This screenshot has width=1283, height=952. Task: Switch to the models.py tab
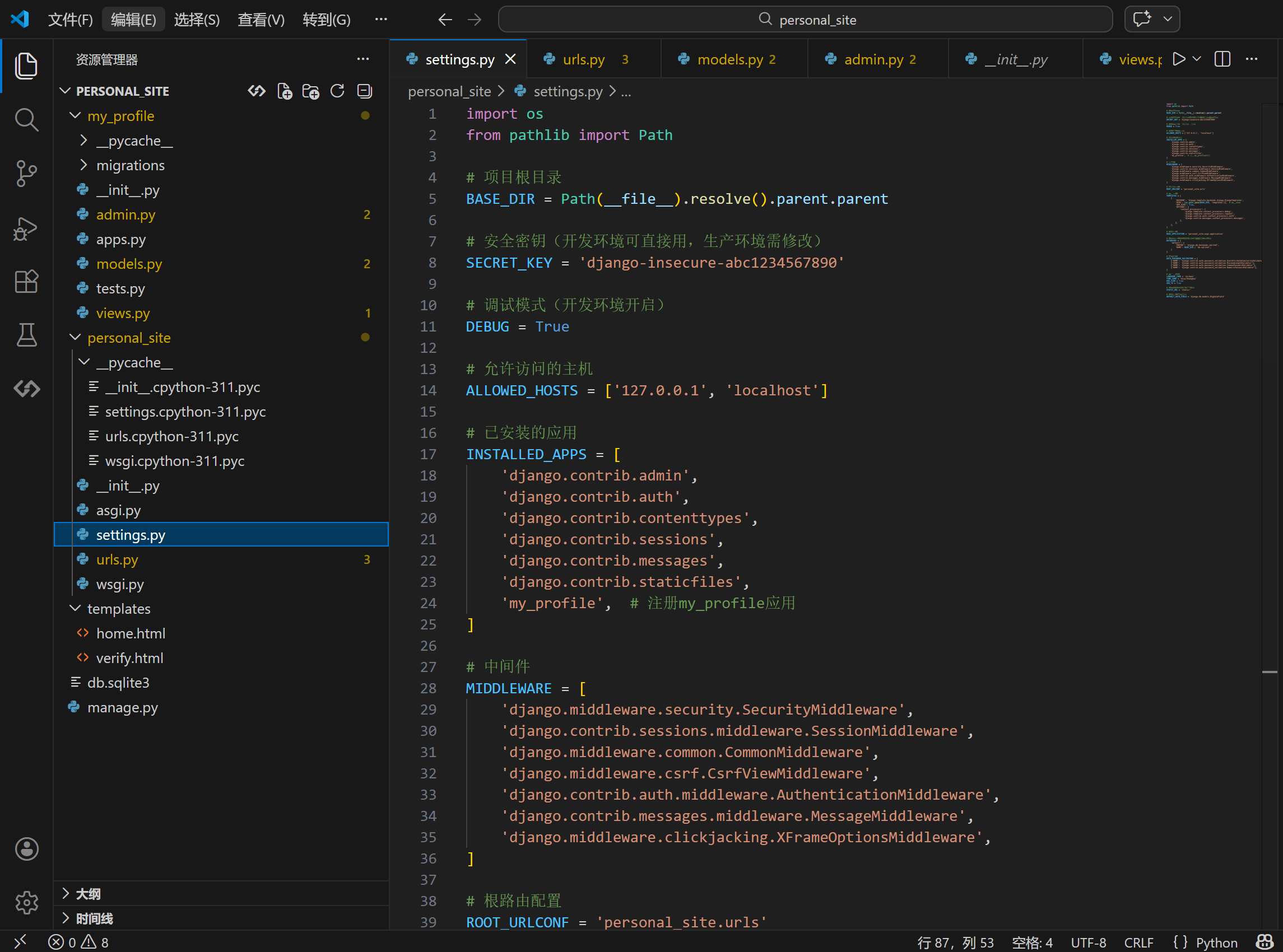729,59
